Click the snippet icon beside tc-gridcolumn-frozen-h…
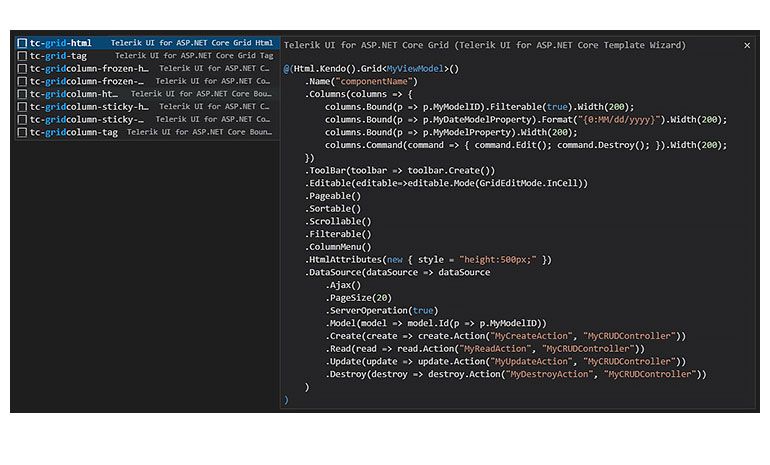The width and height of the screenshot is (770, 465). click(22, 69)
